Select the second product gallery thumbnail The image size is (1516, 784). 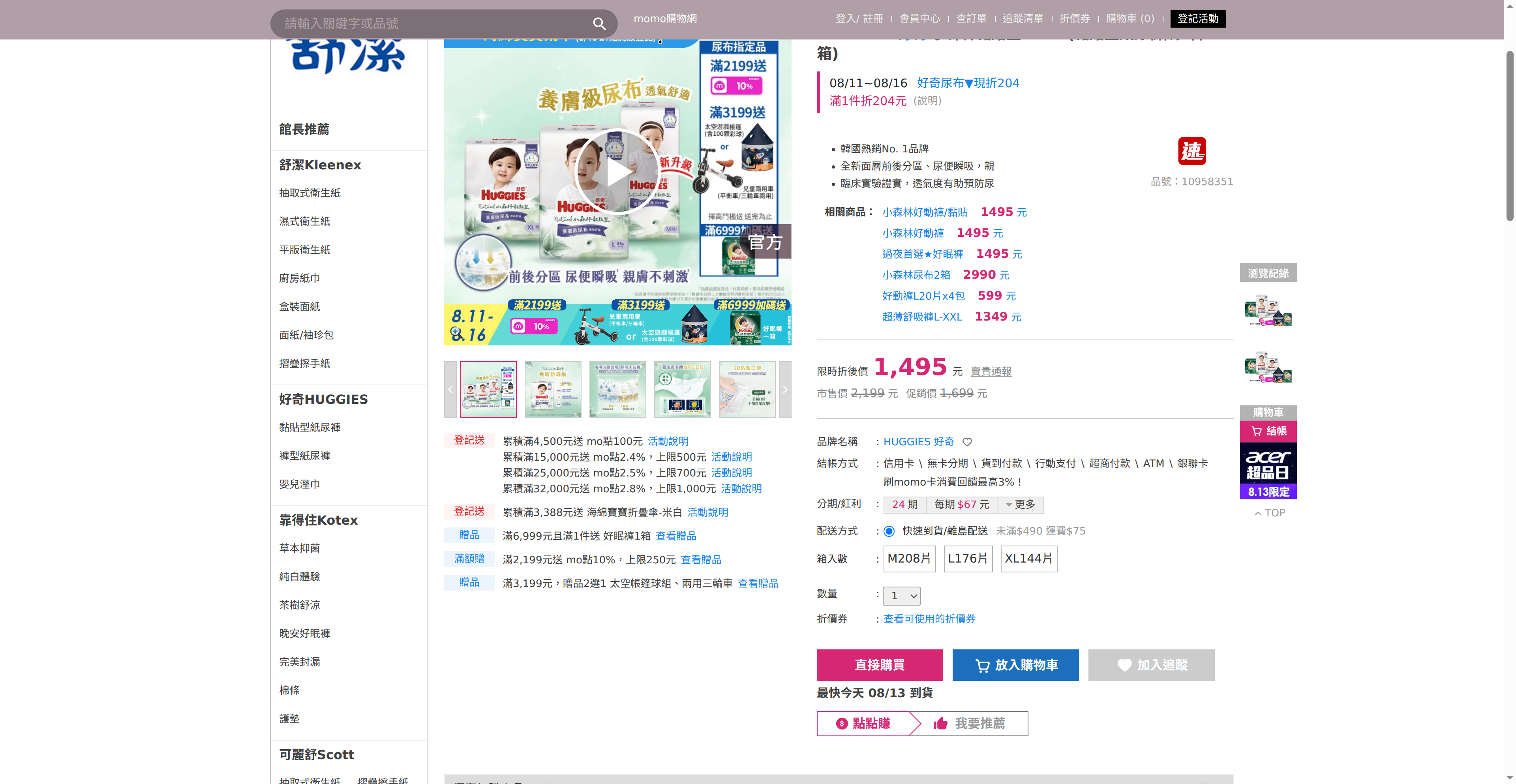tap(553, 390)
